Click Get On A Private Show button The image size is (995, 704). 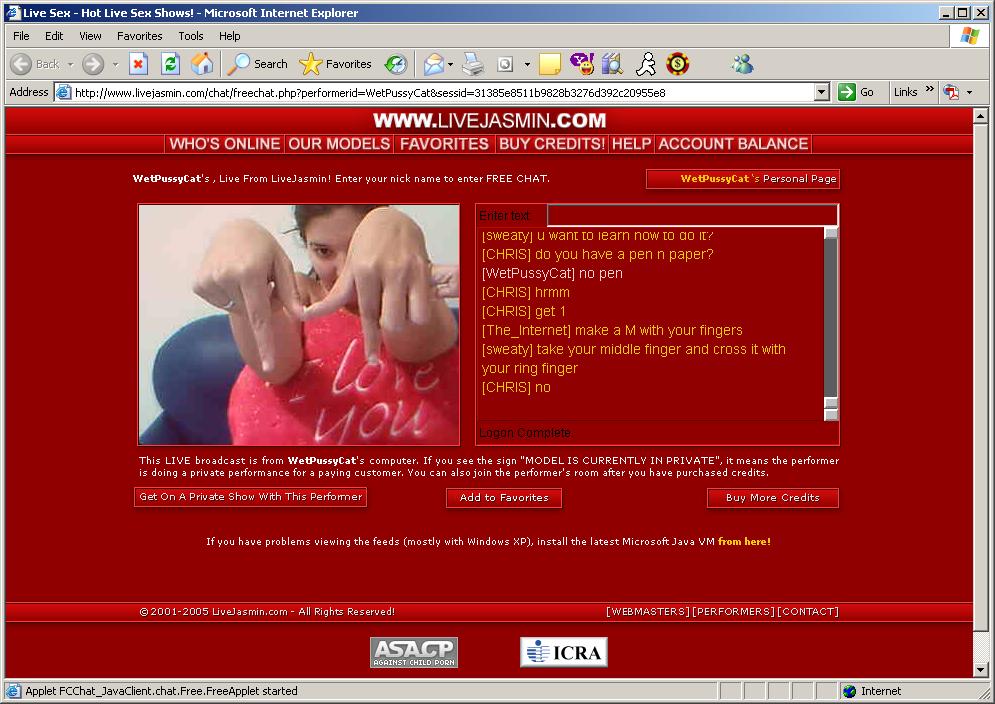(251, 497)
